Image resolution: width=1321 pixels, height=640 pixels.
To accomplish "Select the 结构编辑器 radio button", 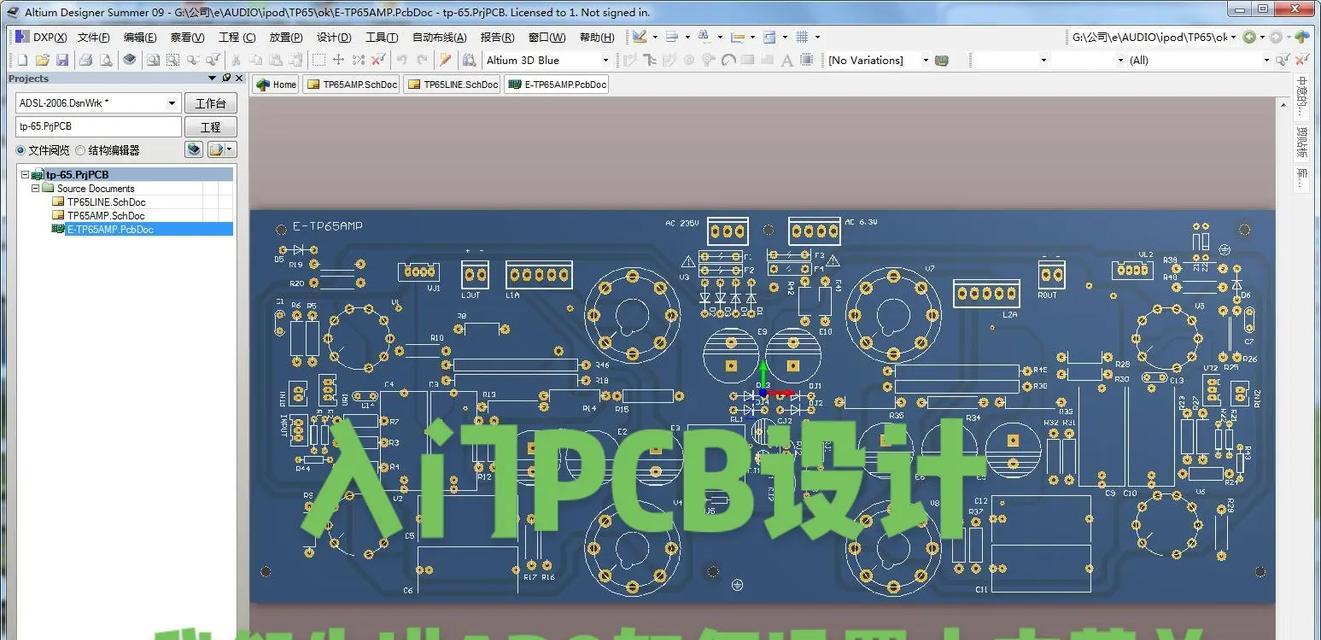I will pyautogui.click(x=80, y=150).
